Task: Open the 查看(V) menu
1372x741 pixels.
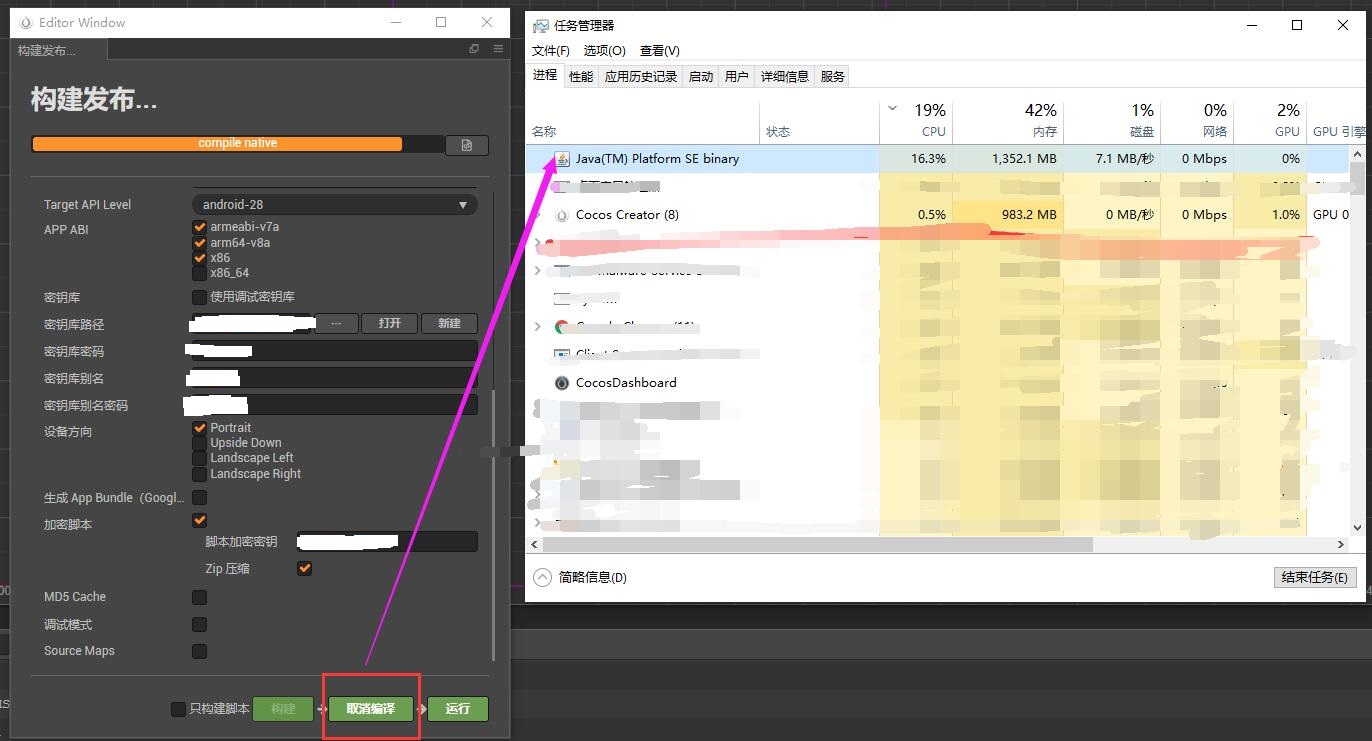Action: pyautogui.click(x=660, y=51)
